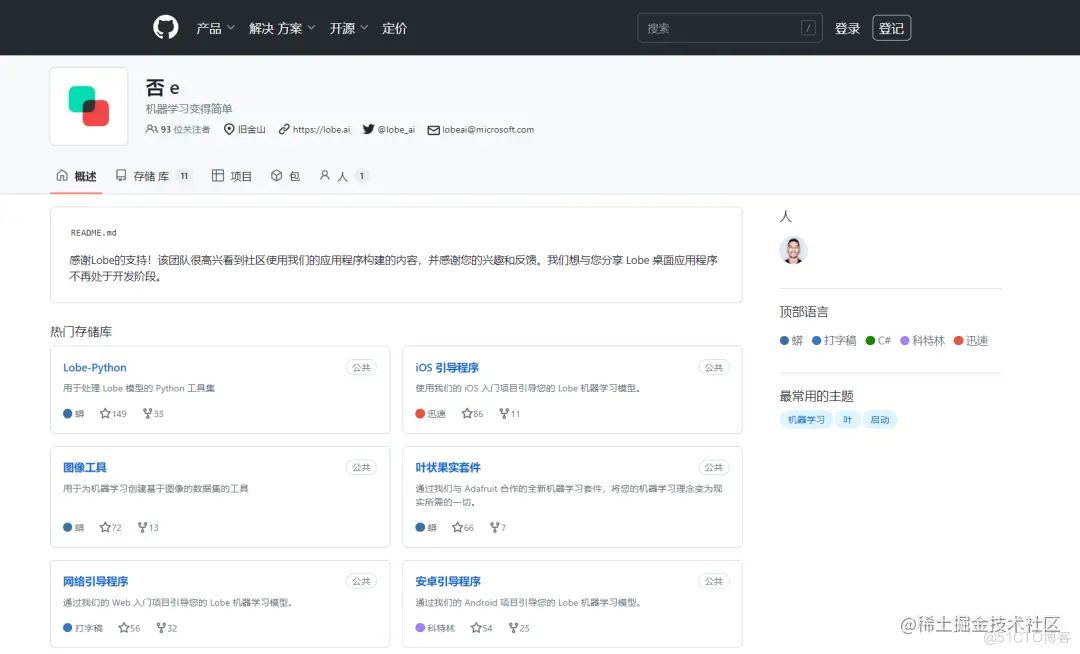
Task: View 11 forks of iOS 引导程序
Action: [510, 414]
